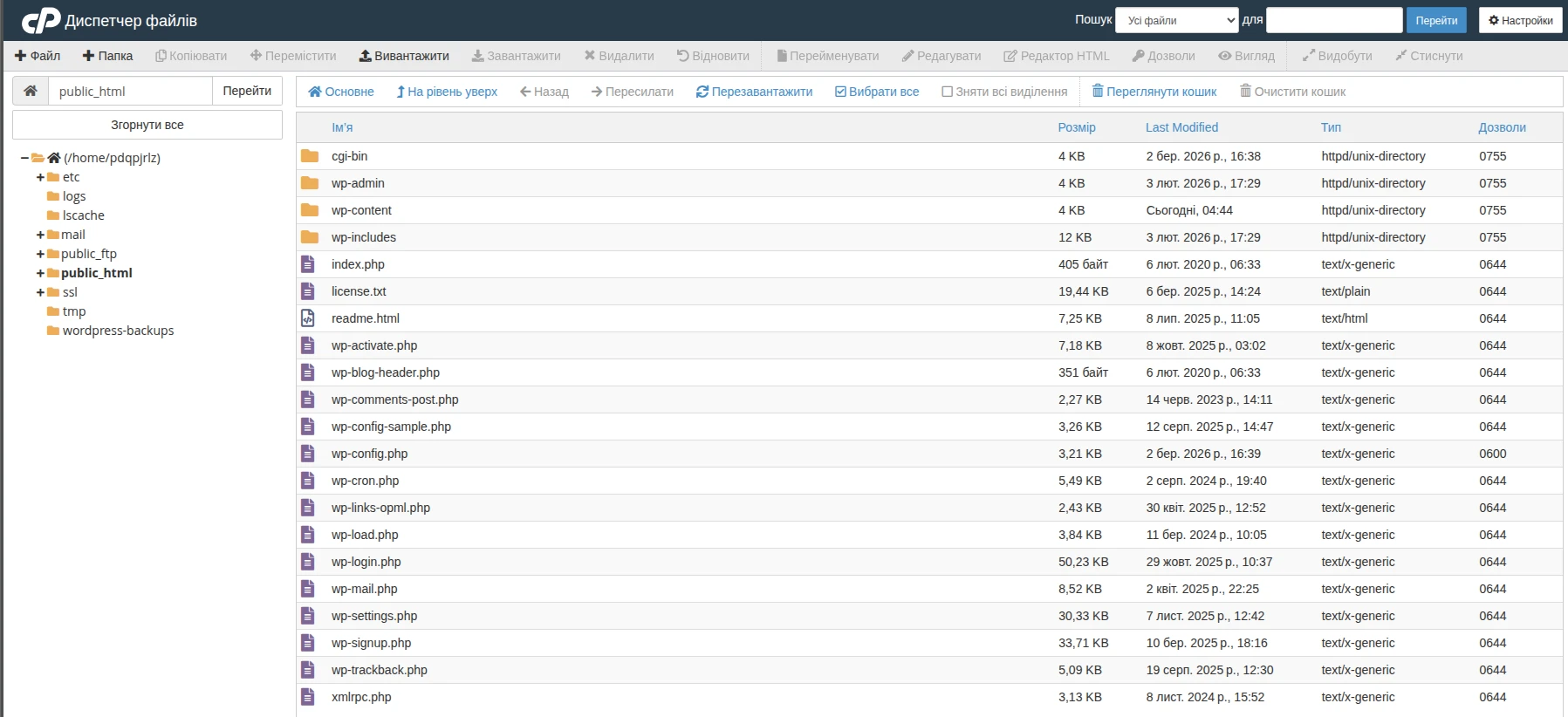Click the home icon beside path field
Viewport: 1568px width, 717px height.
point(31,91)
